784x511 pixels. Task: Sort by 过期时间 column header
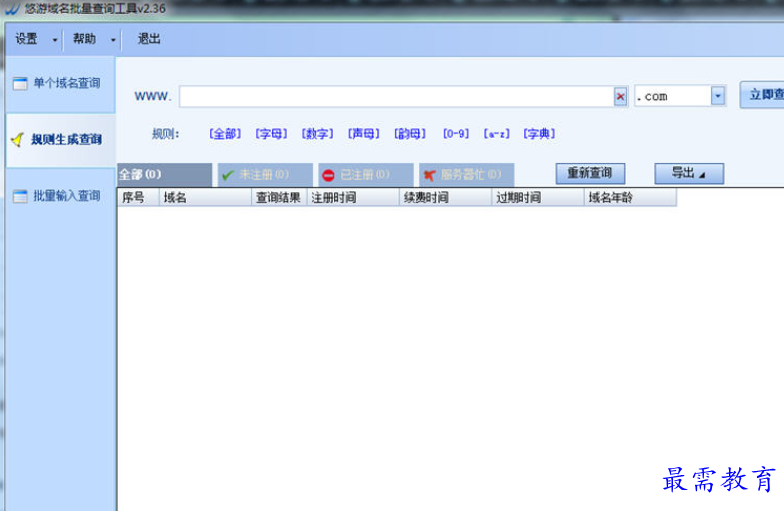[x=538, y=198]
